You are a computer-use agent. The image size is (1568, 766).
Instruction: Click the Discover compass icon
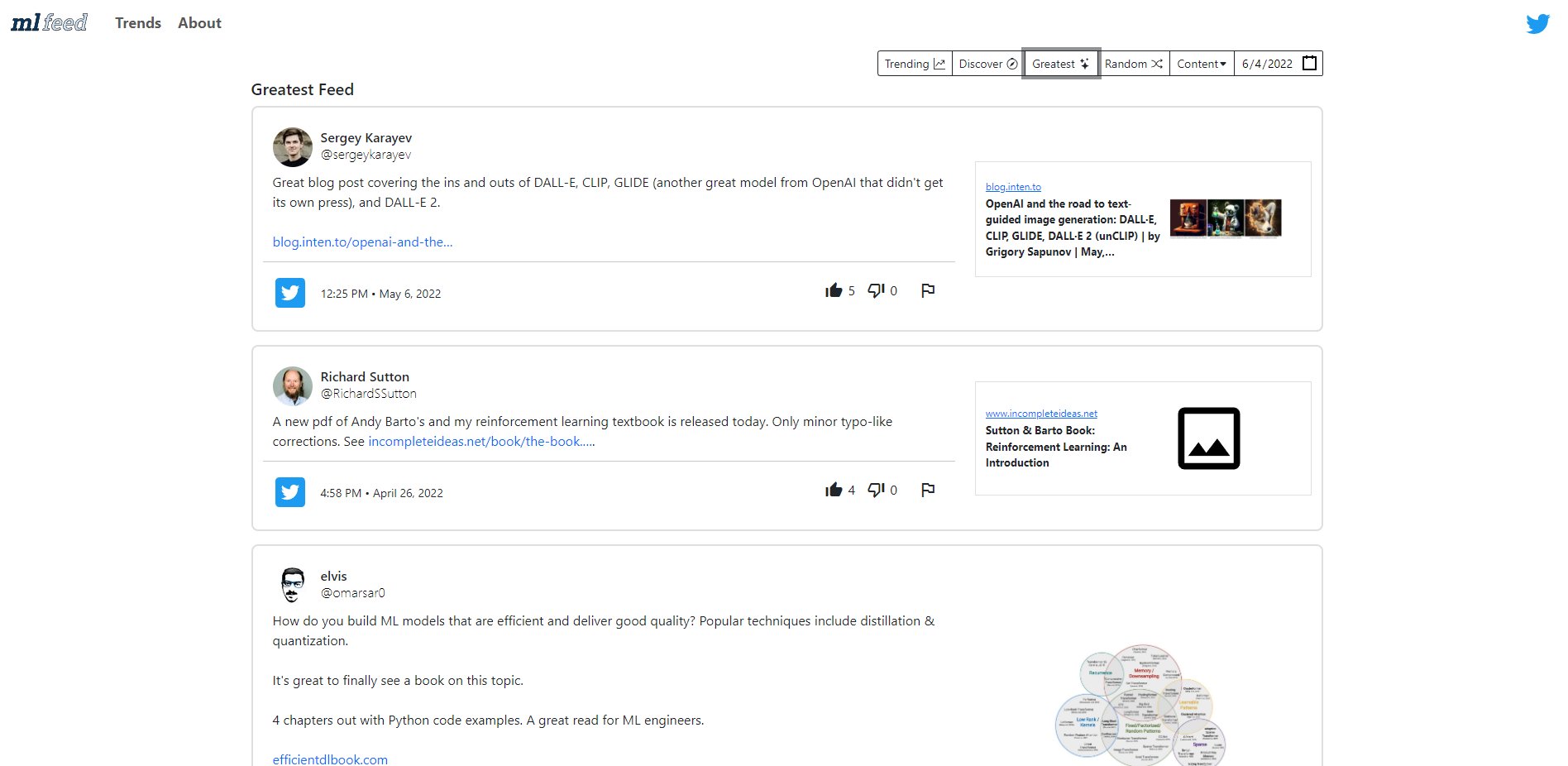pos(1011,63)
